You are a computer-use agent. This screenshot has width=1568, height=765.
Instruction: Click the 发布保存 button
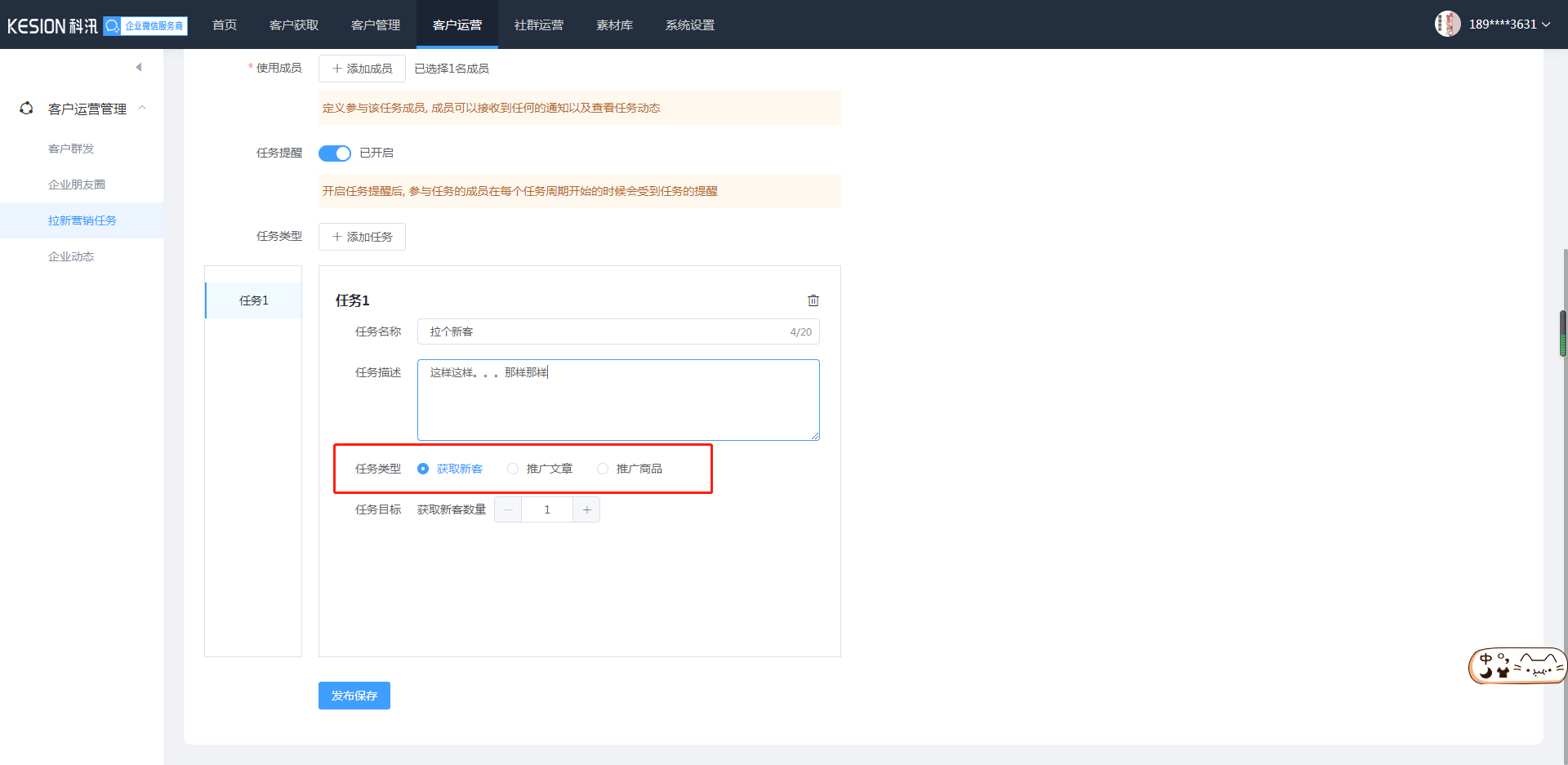tap(354, 696)
